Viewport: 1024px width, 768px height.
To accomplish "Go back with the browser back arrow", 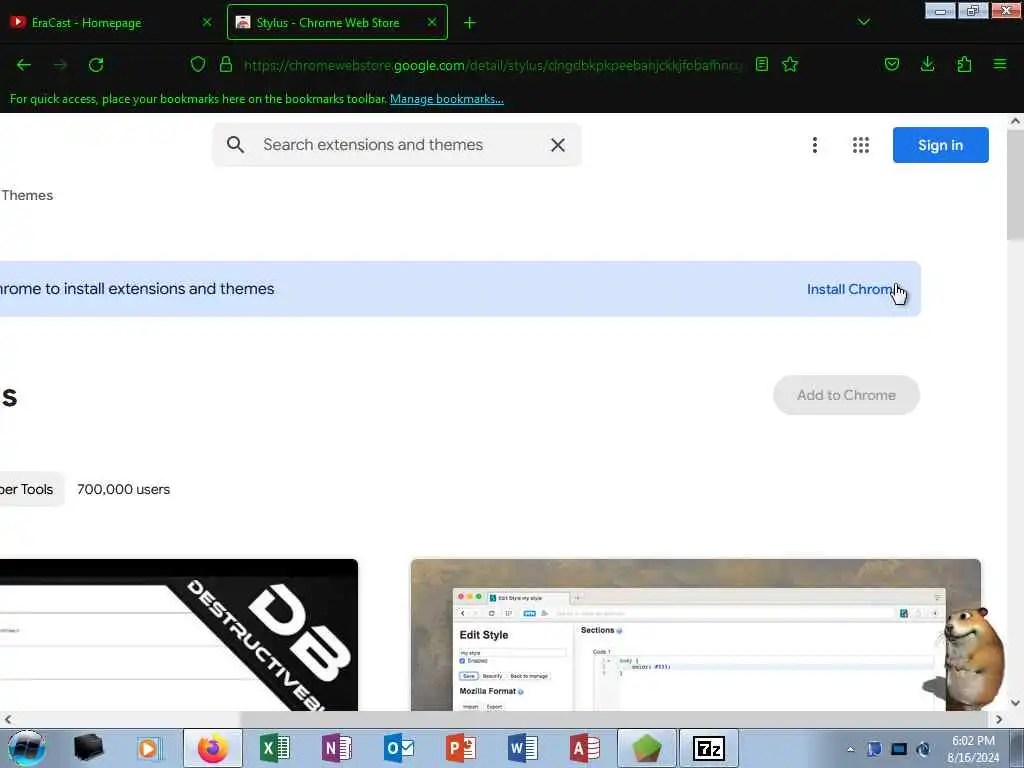I will 24,65.
